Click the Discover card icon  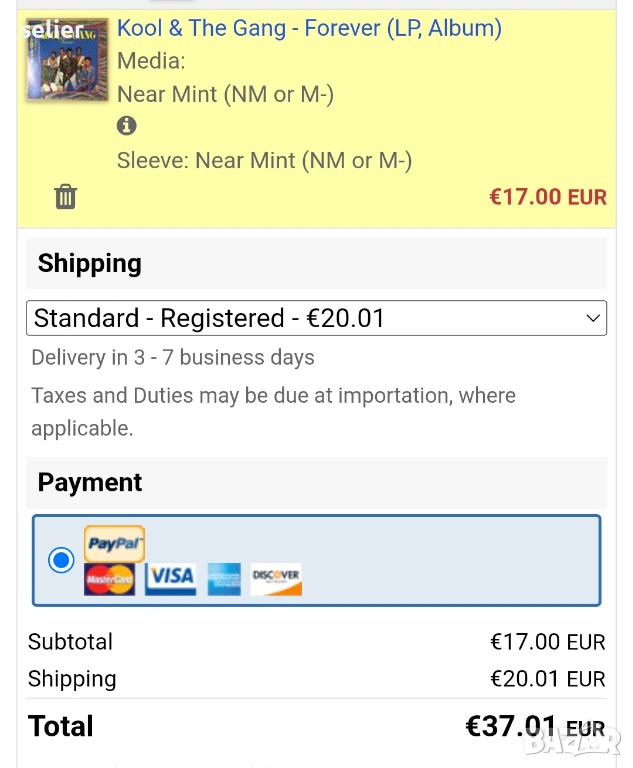(276, 578)
